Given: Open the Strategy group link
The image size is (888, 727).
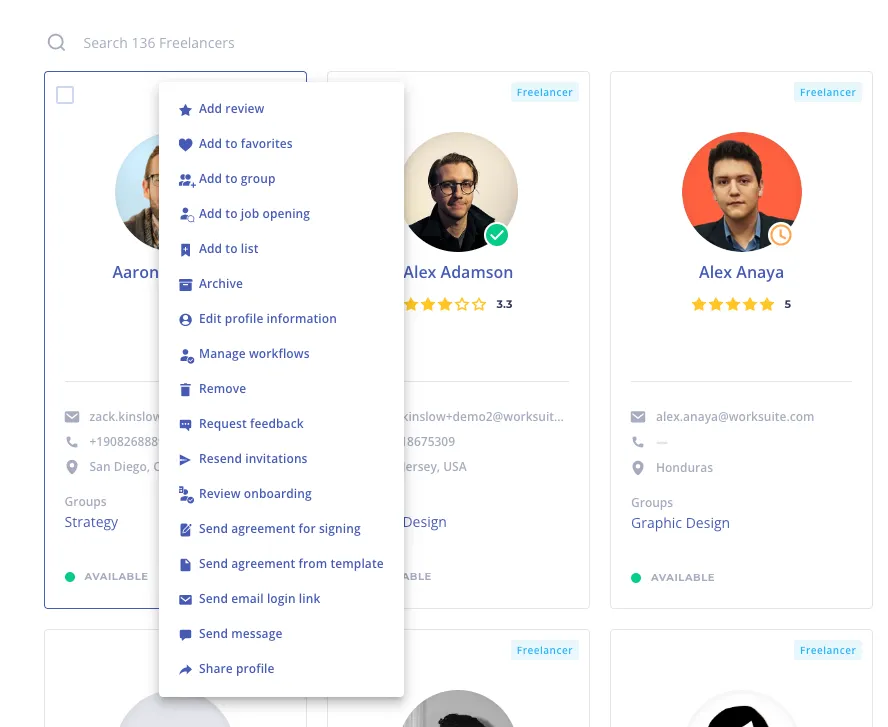Looking at the screenshot, I should [91, 522].
